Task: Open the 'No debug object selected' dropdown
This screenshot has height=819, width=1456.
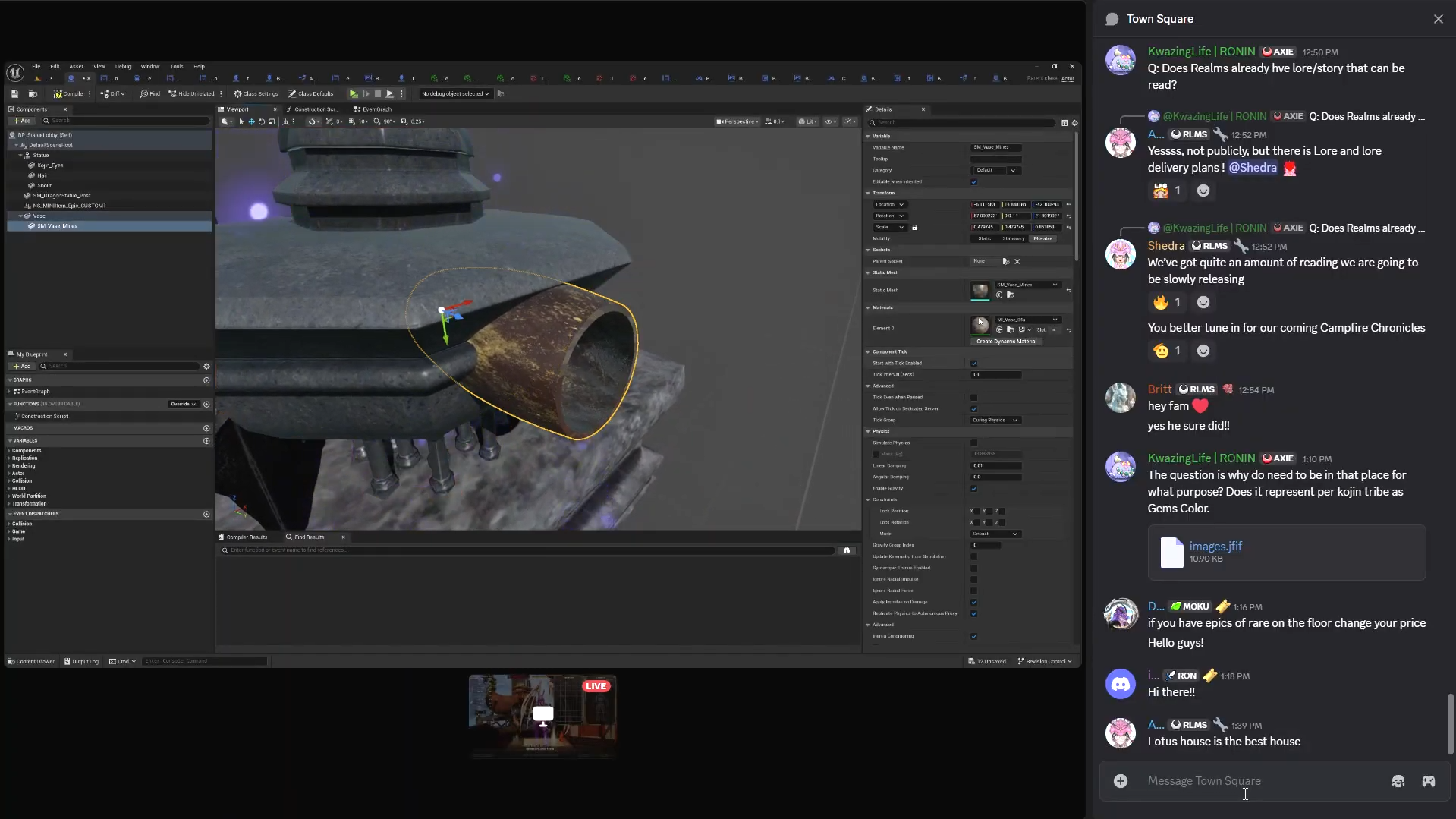Action: click(455, 94)
